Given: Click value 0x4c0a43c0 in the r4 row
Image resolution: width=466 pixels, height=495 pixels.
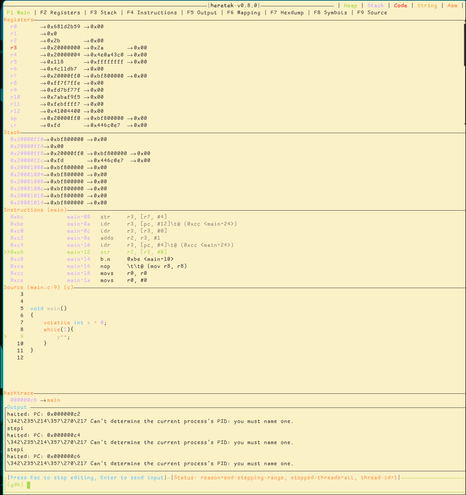Looking at the screenshot, I should pyautogui.click(x=107, y=55).
